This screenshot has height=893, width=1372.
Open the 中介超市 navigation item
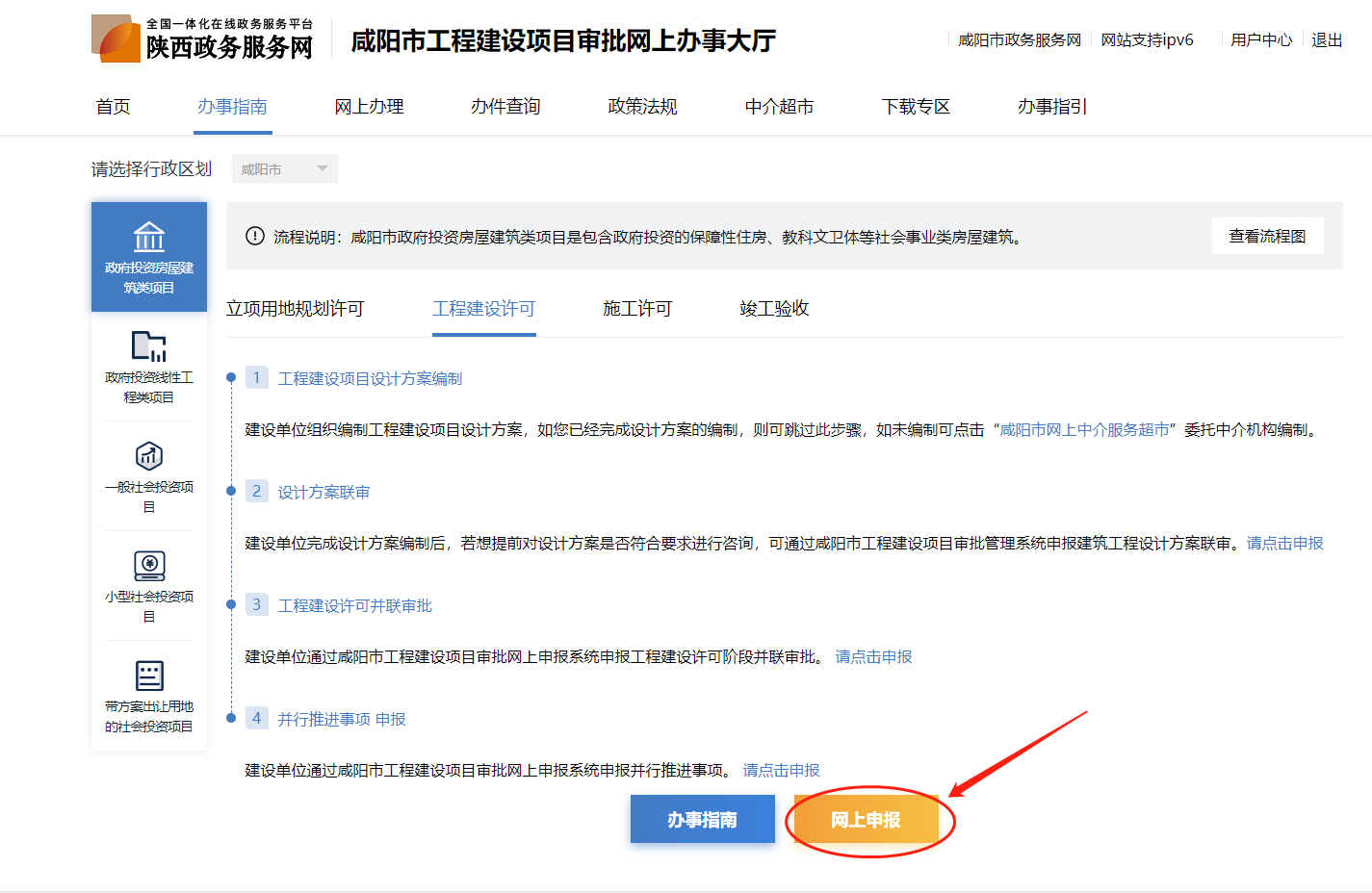pos(779,107)
